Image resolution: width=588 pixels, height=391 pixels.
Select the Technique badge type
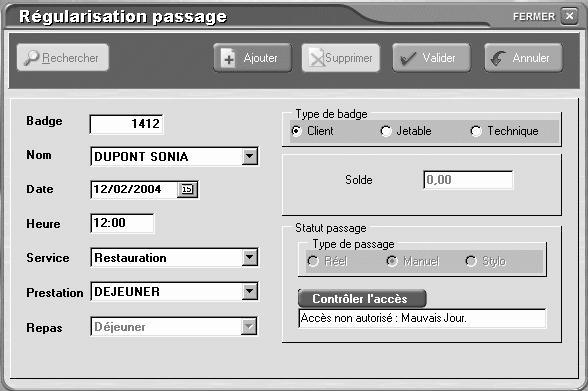click(476, 131)
